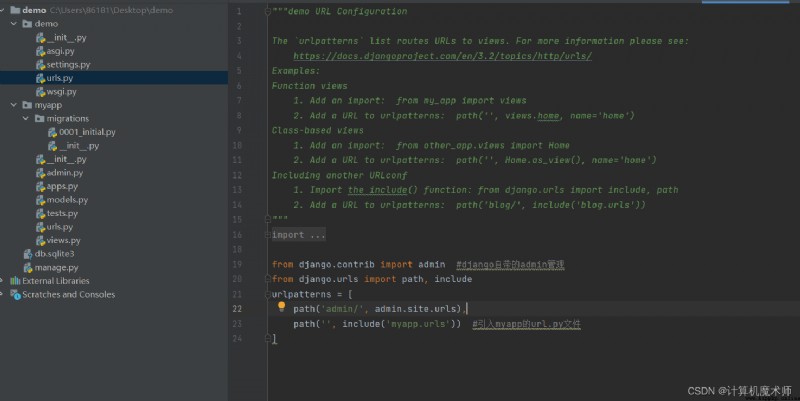Open models.py in myapp
The width and height of the screenshot is (800, 401).
click(x=67, y=199)
